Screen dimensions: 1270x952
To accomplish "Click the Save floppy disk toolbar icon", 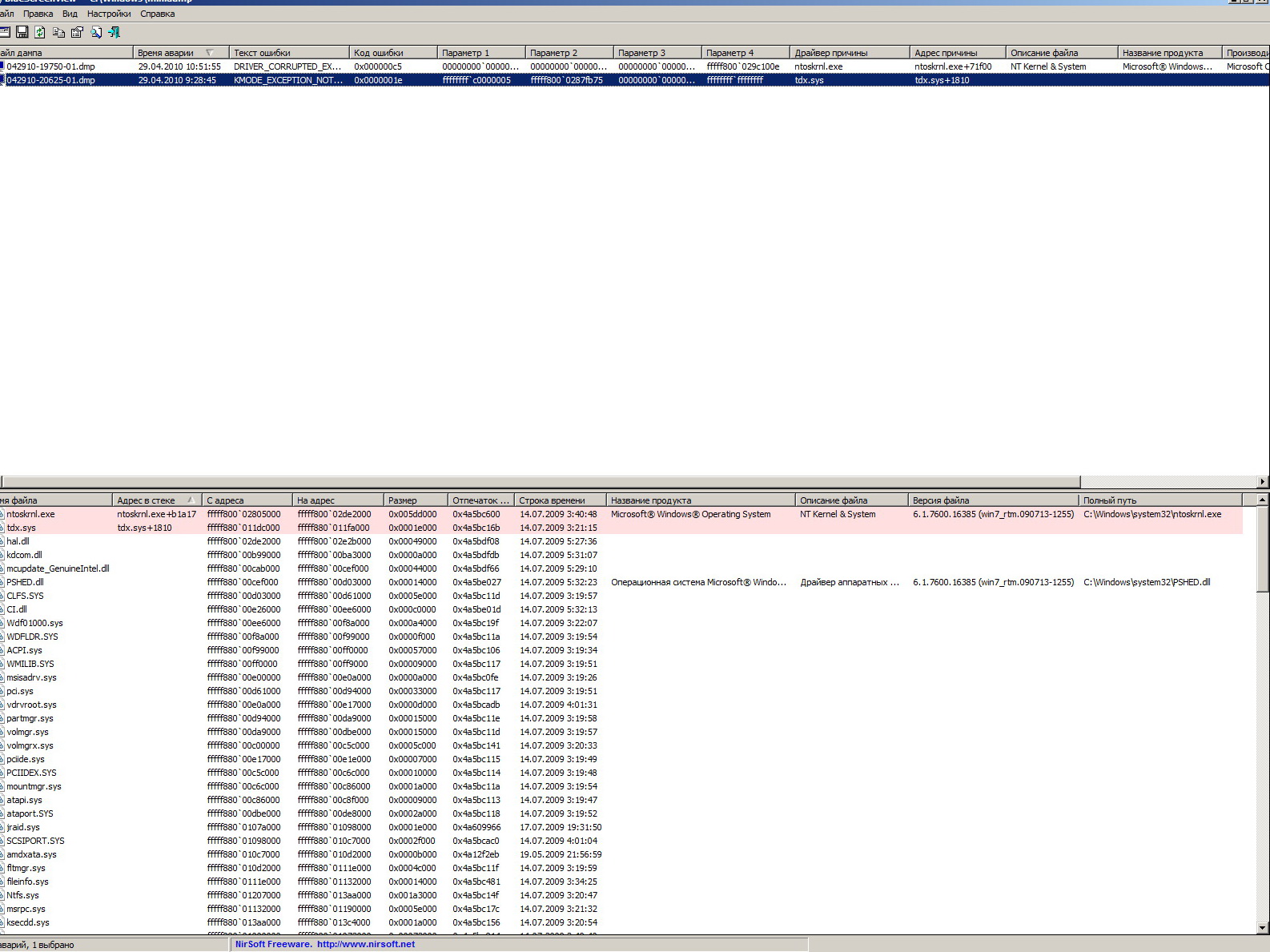I will coord(22,32).
